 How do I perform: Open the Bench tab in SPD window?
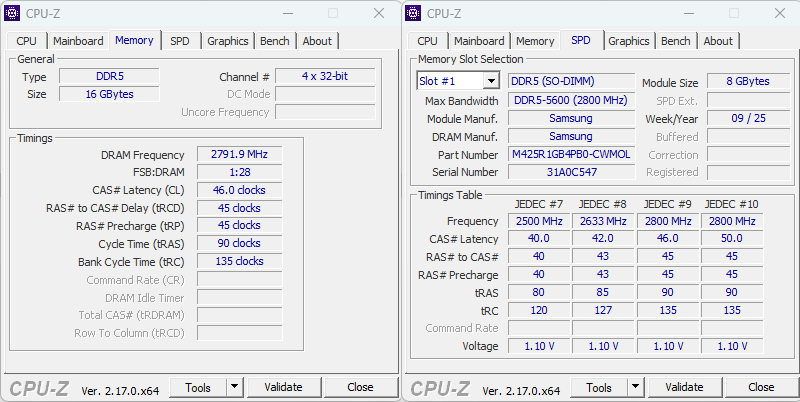[675, 41]
